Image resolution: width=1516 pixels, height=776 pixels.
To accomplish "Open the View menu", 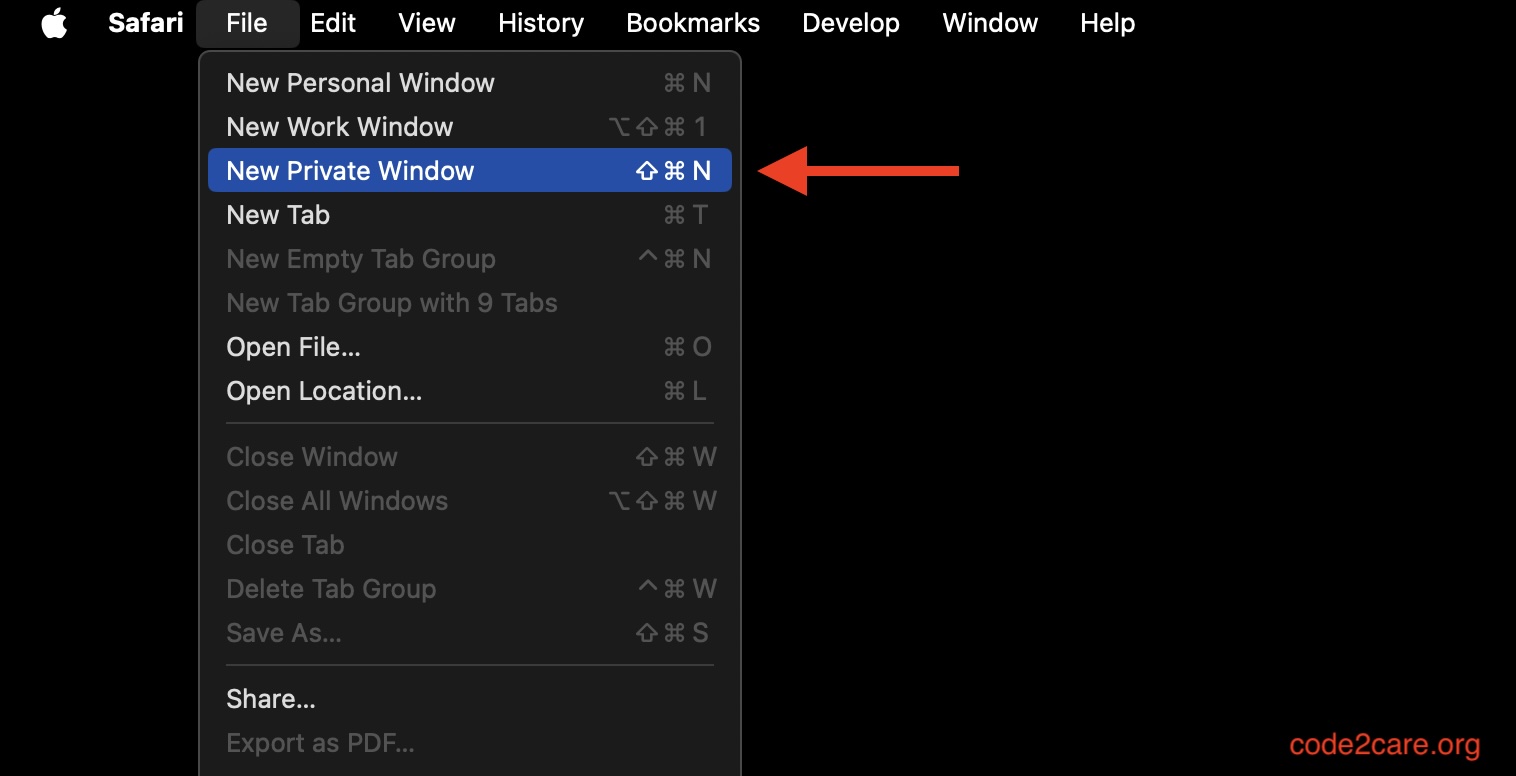I will [x=427, y=23].
